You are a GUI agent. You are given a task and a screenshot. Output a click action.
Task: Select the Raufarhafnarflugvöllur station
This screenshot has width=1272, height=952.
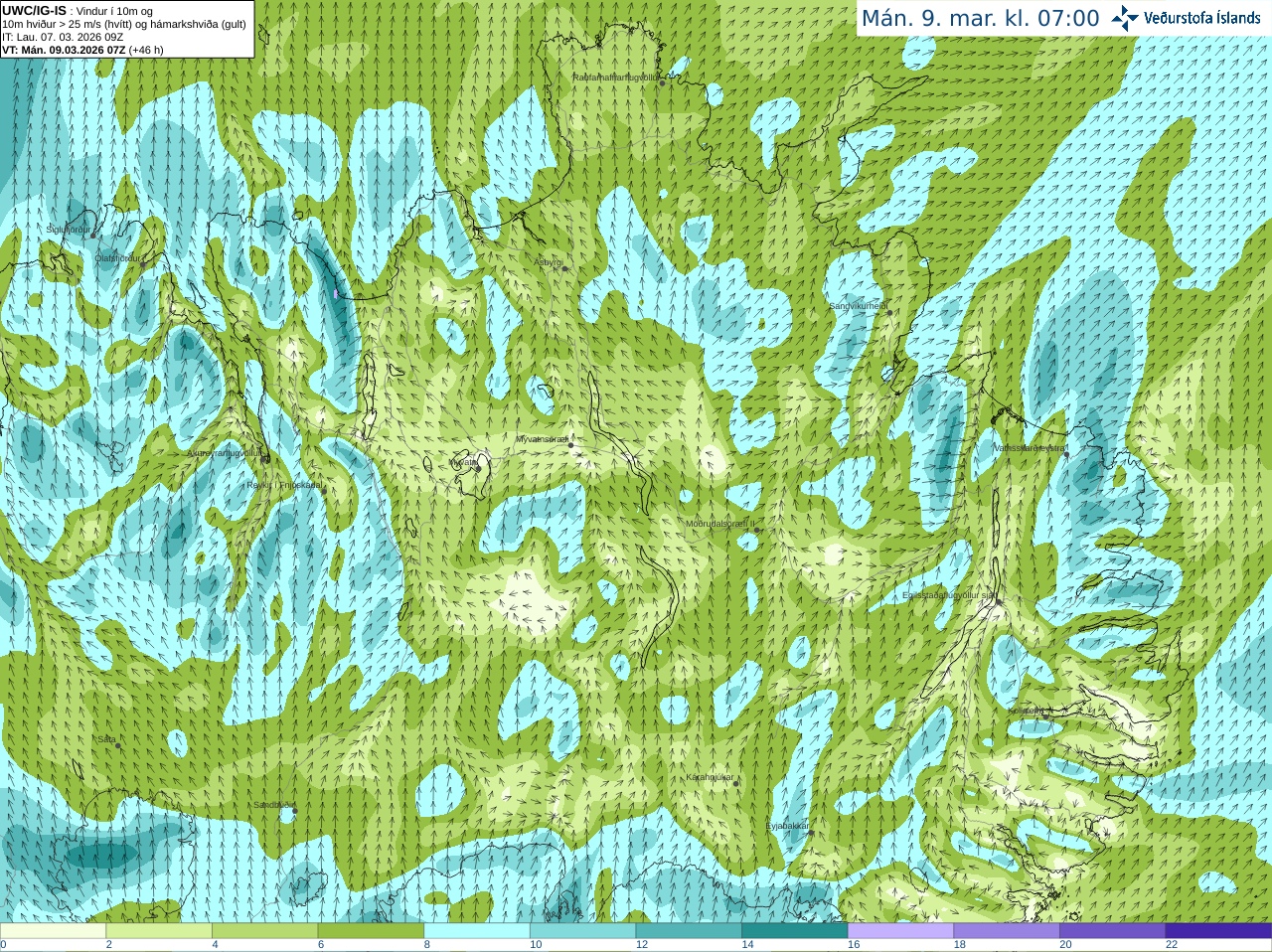663,83
